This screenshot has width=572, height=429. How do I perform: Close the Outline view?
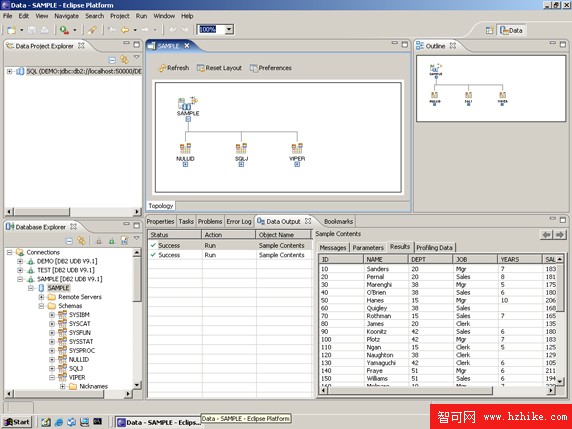[453, 46]
